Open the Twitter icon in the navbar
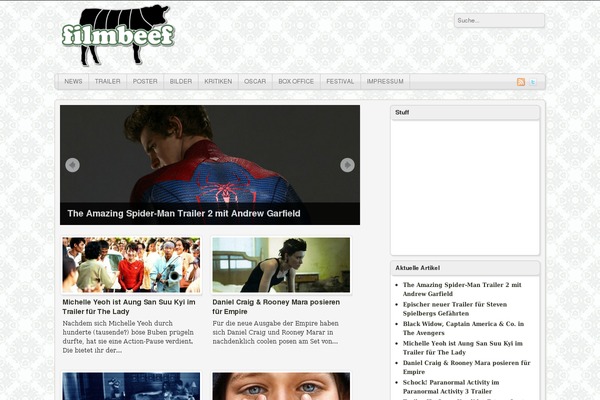Image resolution: width=600 pixels, height=400 pixels. point(533,82)
